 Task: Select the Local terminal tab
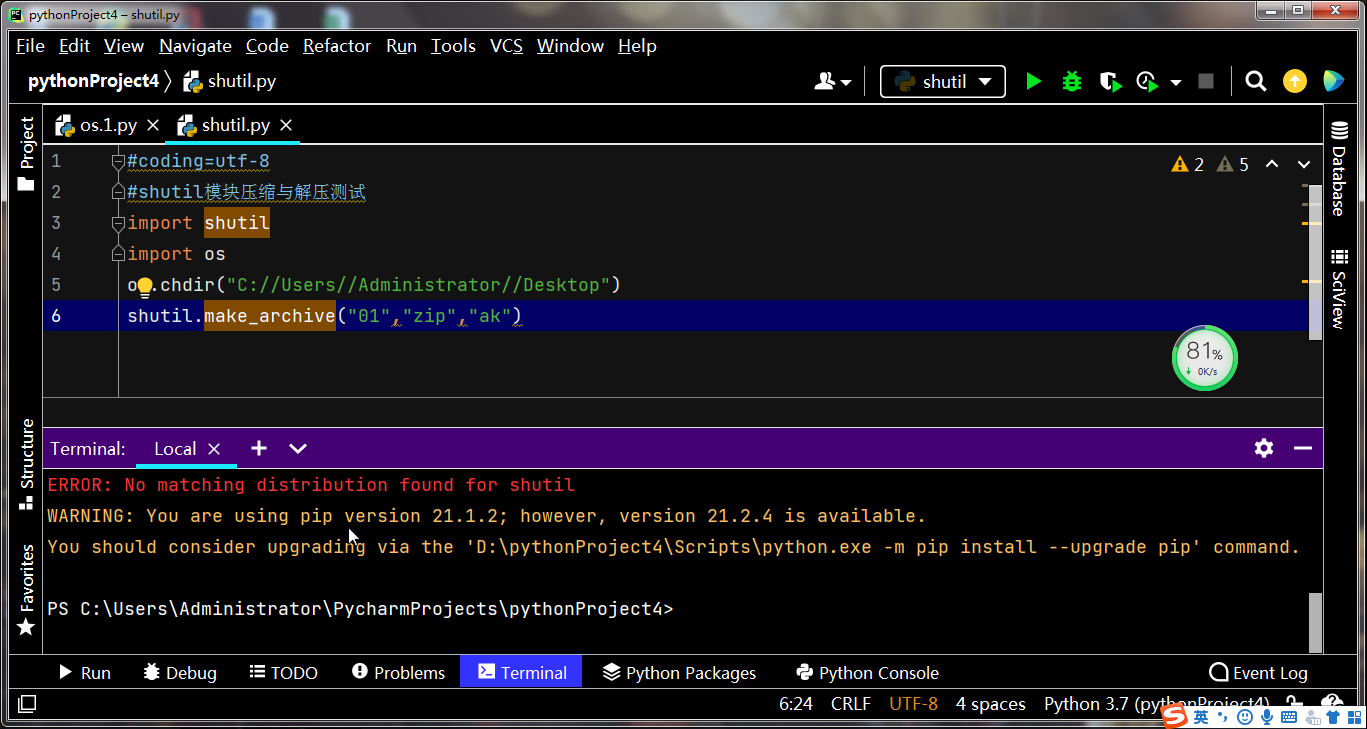click(x=175, y=449)
